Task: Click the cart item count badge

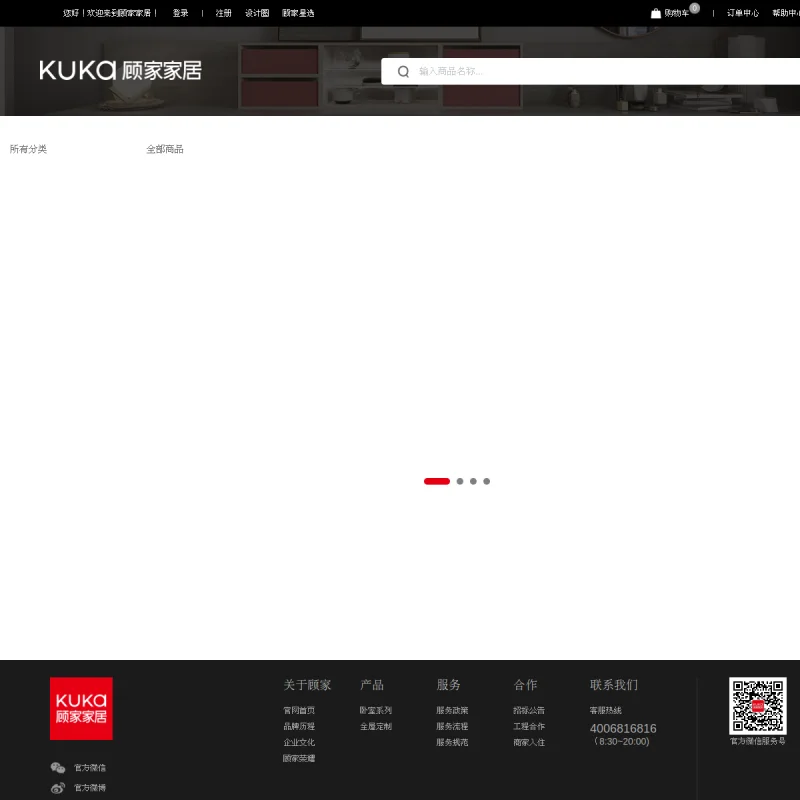Action: 694,8
